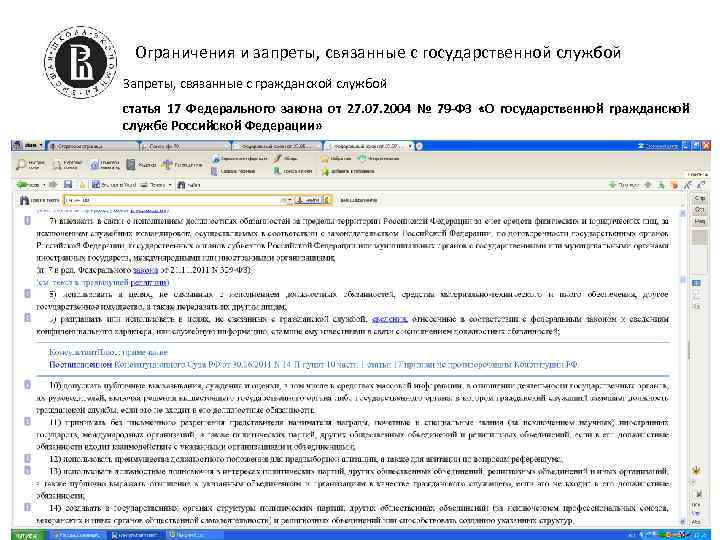720x540 pixels.
Task: Click the search-in-text input field
Action: (175, 200)
